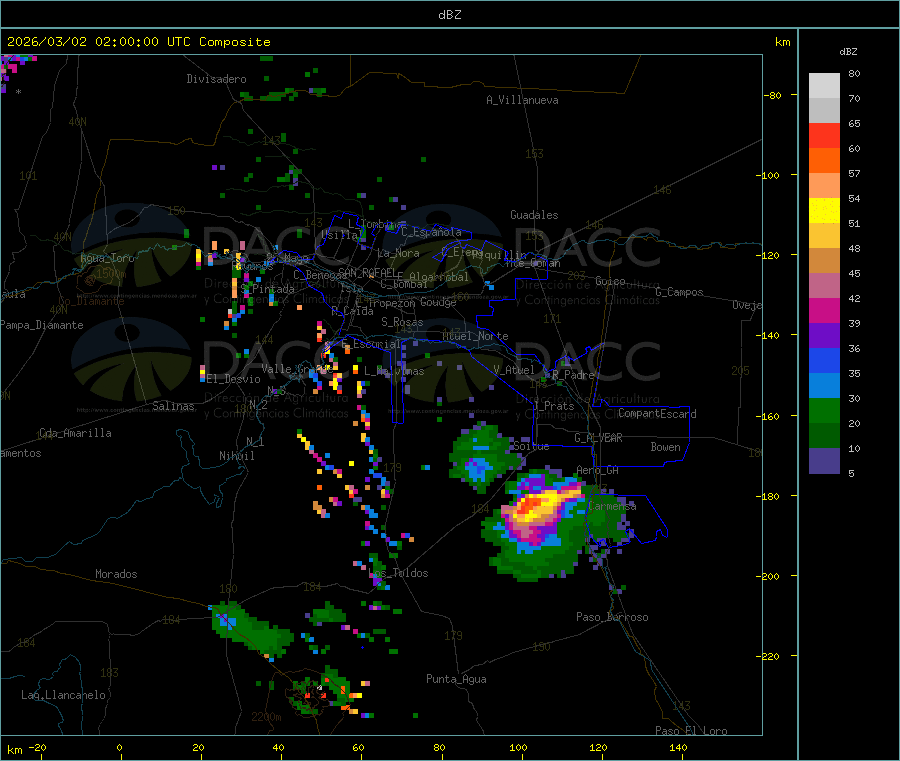Click the El_Desvio place label
The height and width of the screenshot is (761, 900).
[233, 379]
